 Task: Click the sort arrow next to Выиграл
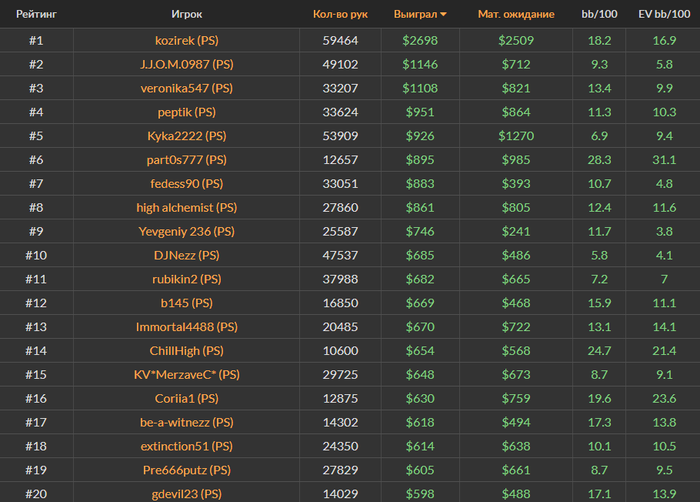pos(443,14)
